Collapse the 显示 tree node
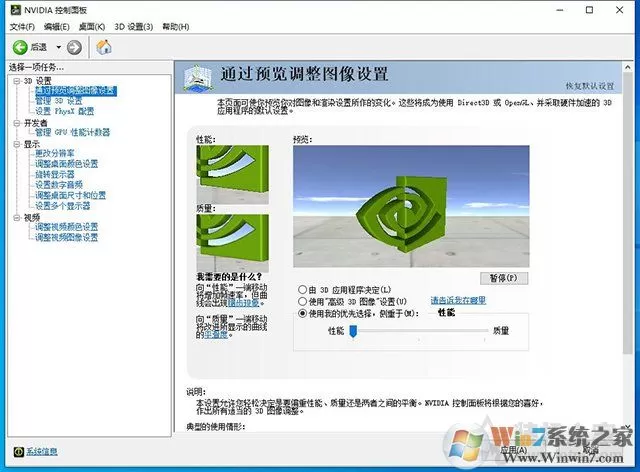Screen dimensions: 640x472 pyautogui.click(x=17, y=144)
